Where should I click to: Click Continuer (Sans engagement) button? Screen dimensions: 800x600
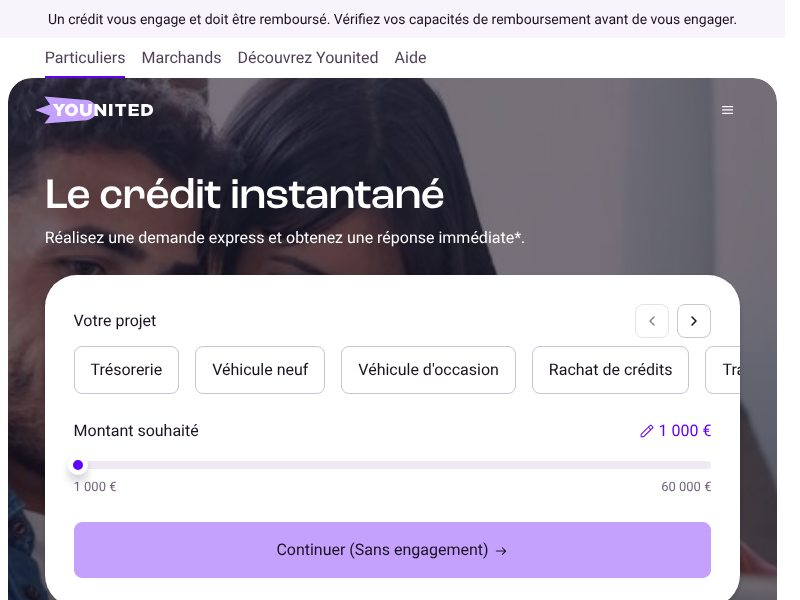tap(392, 550)
